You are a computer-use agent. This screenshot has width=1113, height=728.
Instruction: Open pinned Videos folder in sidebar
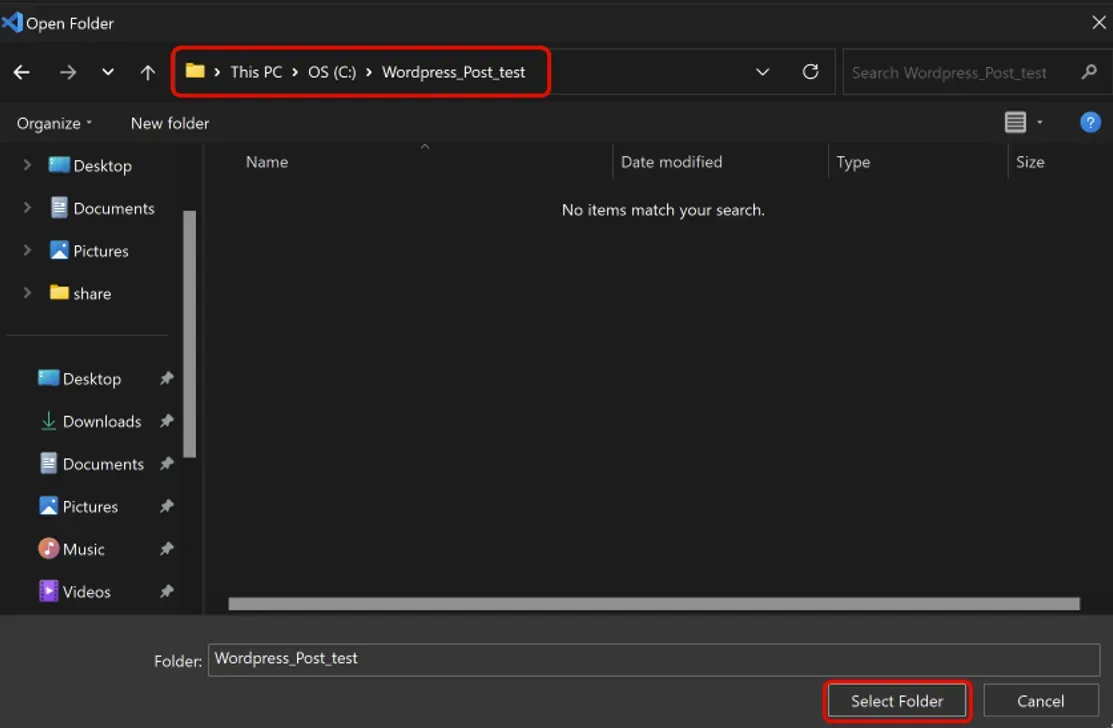click(x=86, y=592)
